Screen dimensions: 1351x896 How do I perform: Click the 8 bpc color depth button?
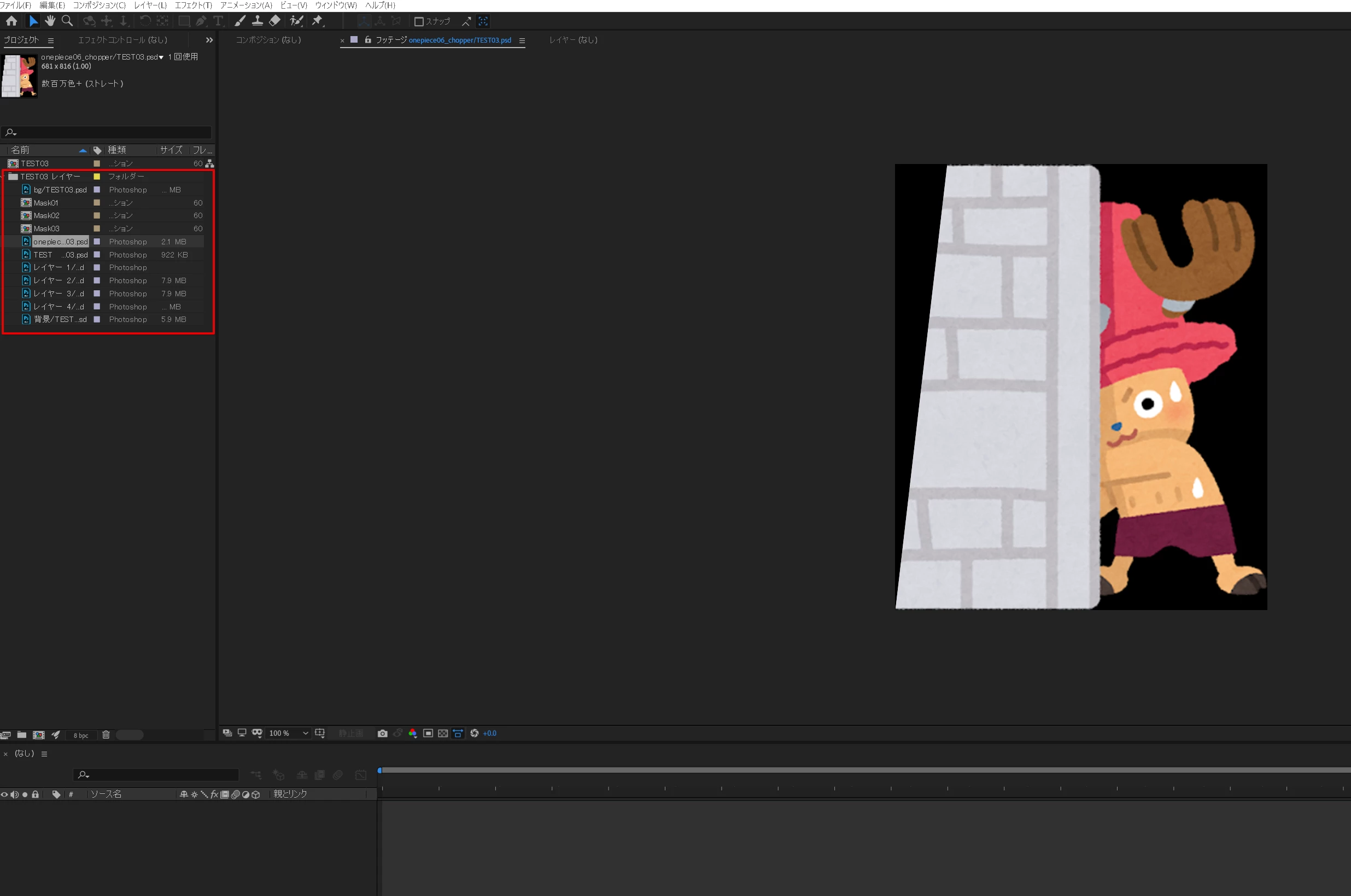[x=80, y=735]
